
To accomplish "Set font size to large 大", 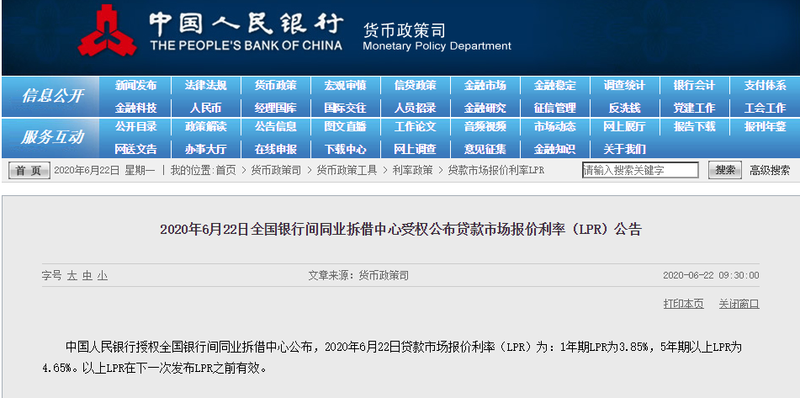I will click(72, 276).
